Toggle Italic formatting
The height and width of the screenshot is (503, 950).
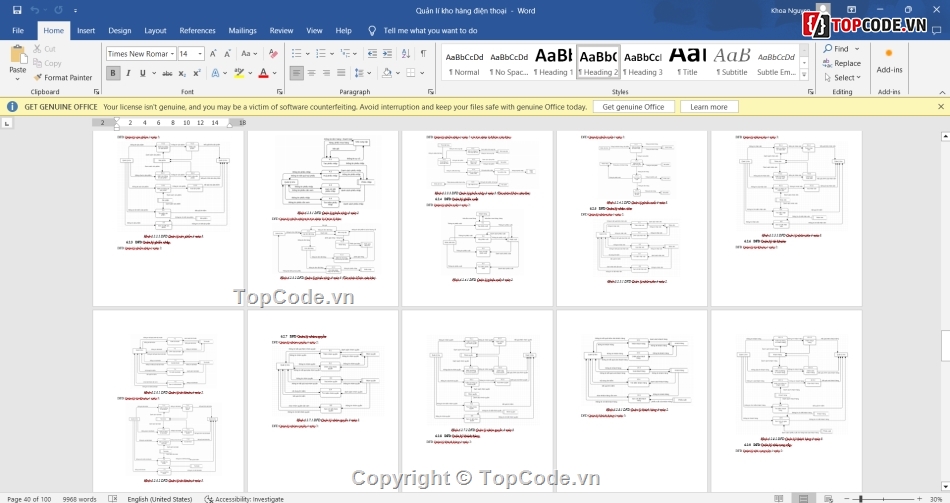(x=128, y=73)
